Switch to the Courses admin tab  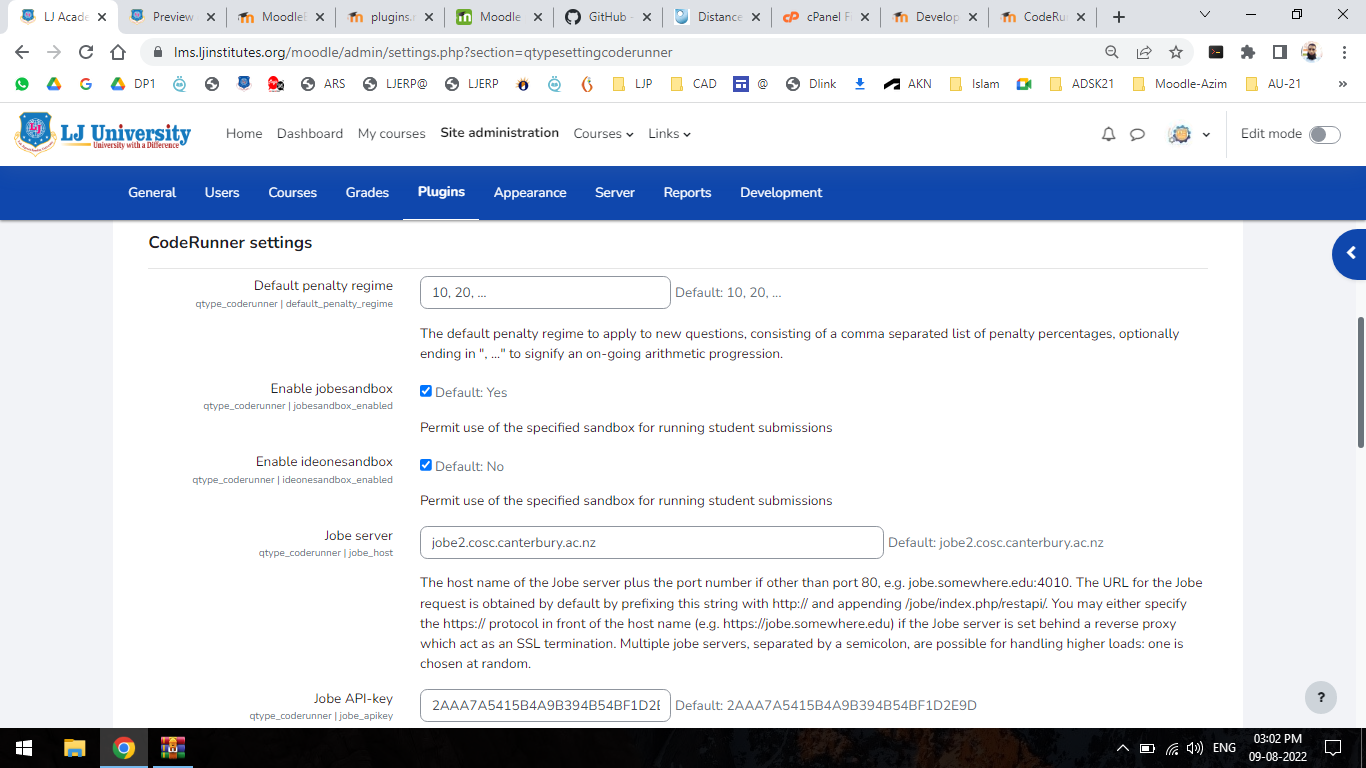tap(292, 193)
